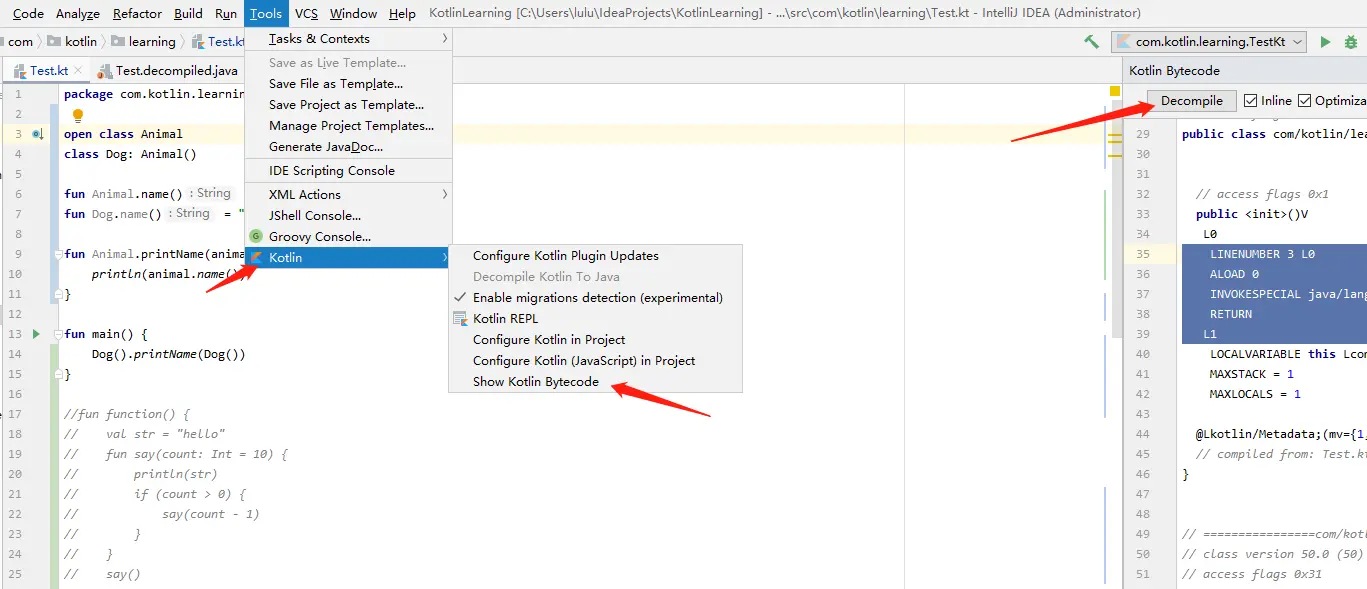
Task: Open the com.kotlin.learning.TestKt run configuration dropdown
Action: (1209, 42)
